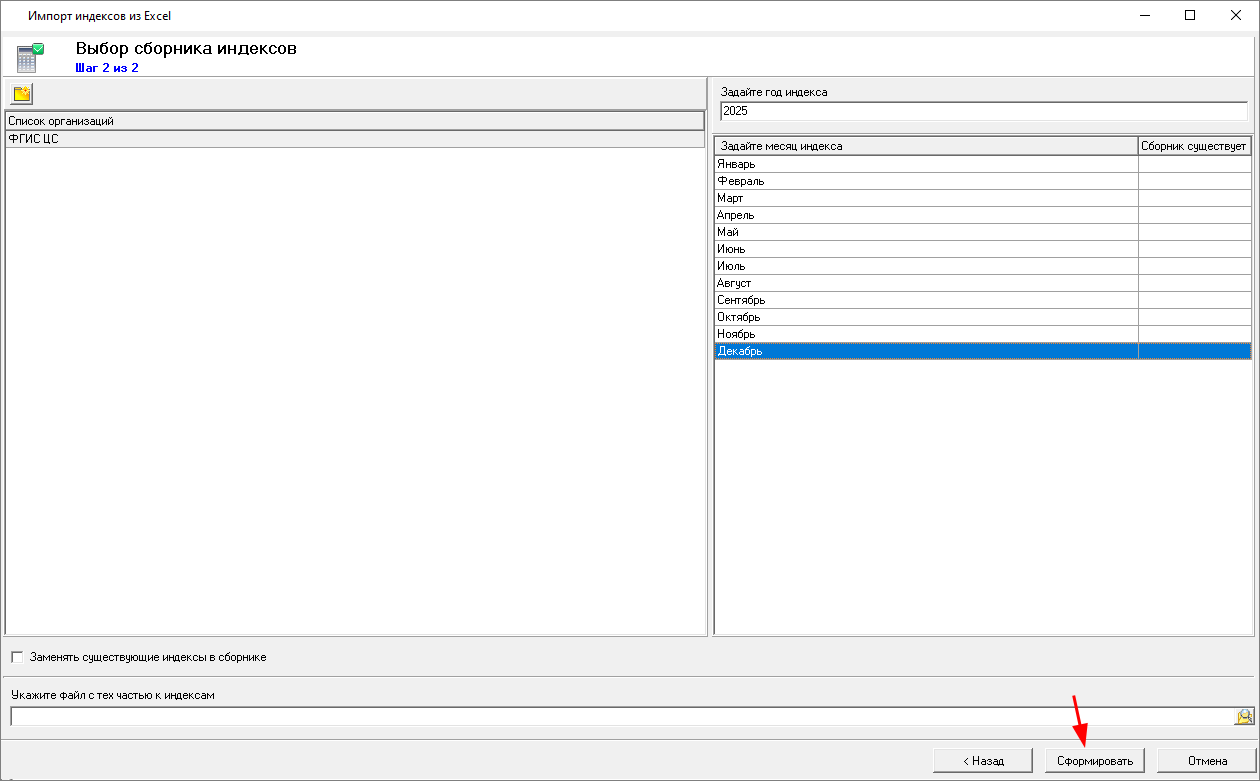Pick Август from month list

pos(925,283)
